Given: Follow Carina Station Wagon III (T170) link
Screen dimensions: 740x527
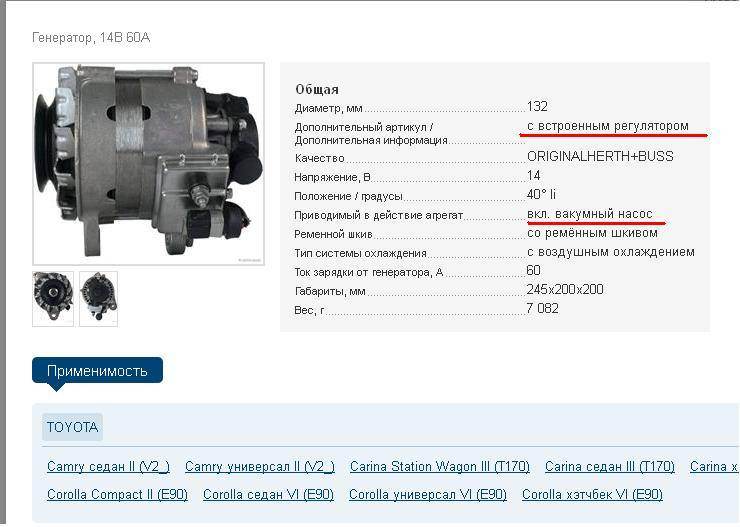Looking at the screenshot, I should click(x=440, y=467).
